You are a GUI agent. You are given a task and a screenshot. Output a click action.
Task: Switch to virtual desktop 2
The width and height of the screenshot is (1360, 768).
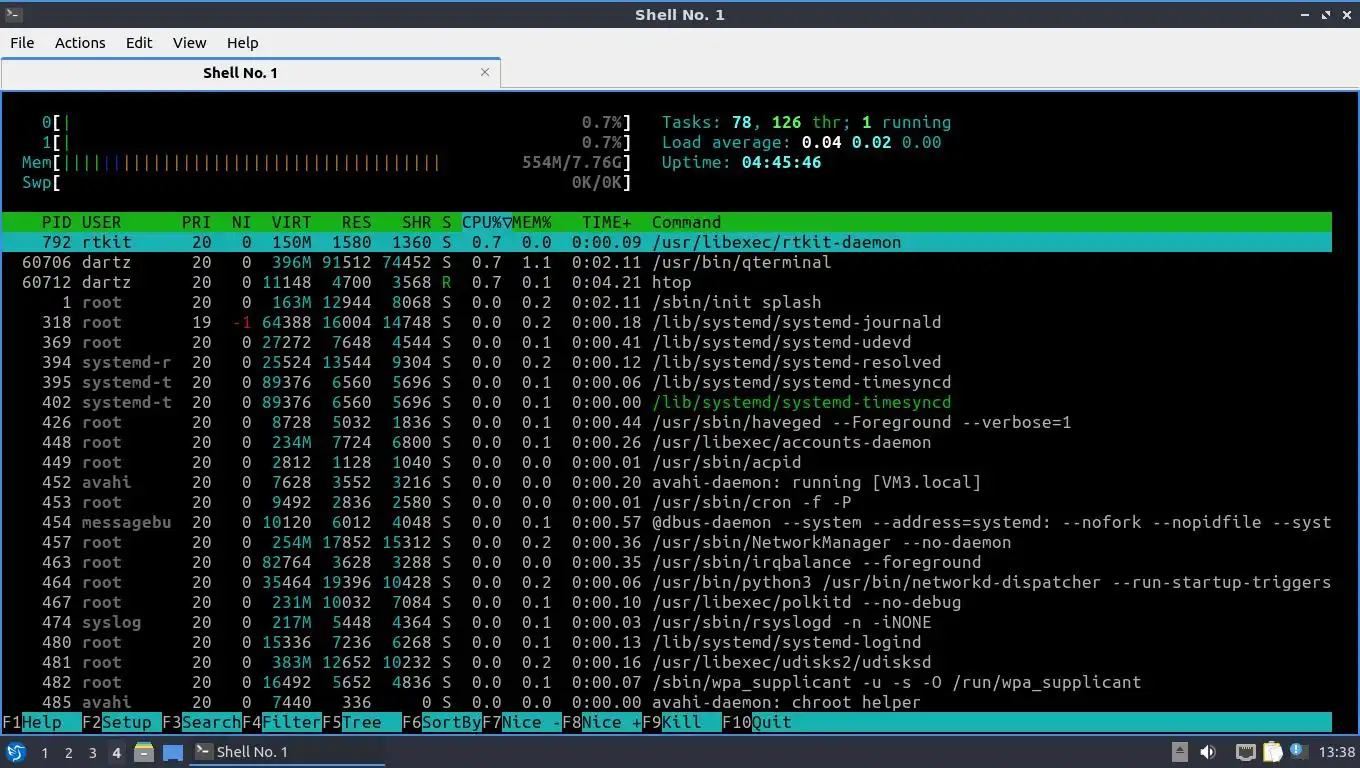69,752
